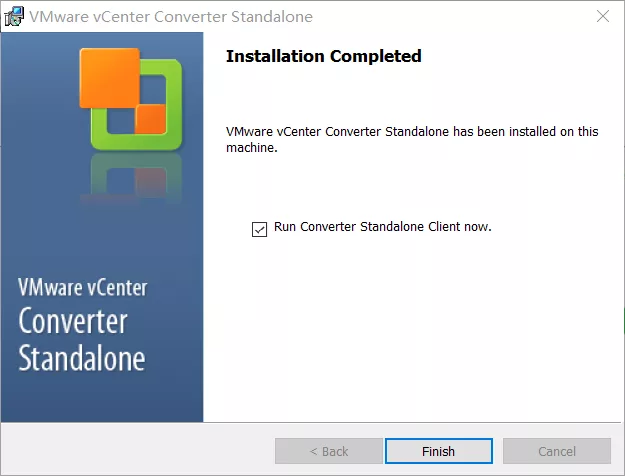Viewport: 625px width, 476px height.
Task: Click the "Installation Completed" heading
Action: point(323,56)
